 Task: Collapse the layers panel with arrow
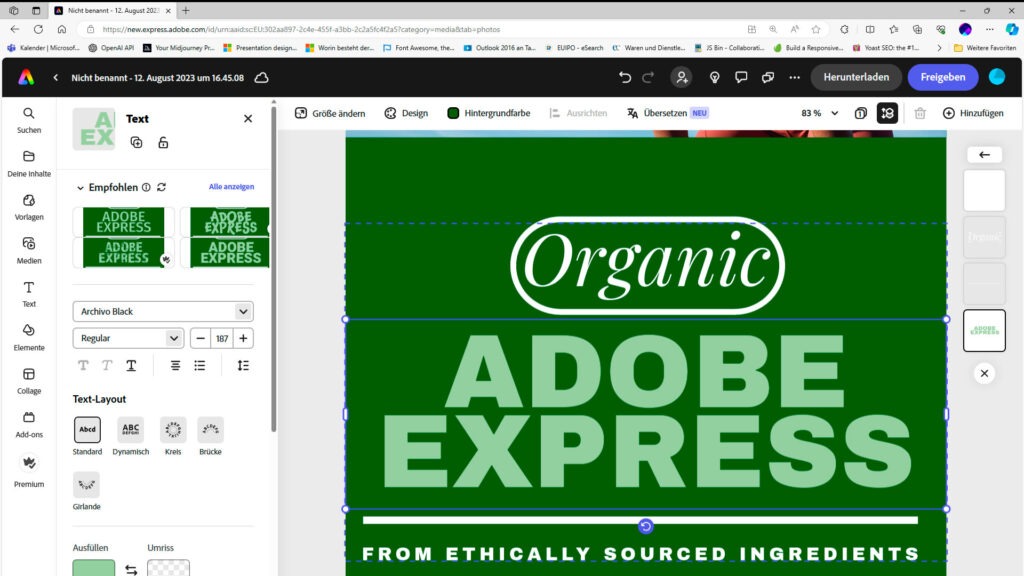(x=984, y=155)
